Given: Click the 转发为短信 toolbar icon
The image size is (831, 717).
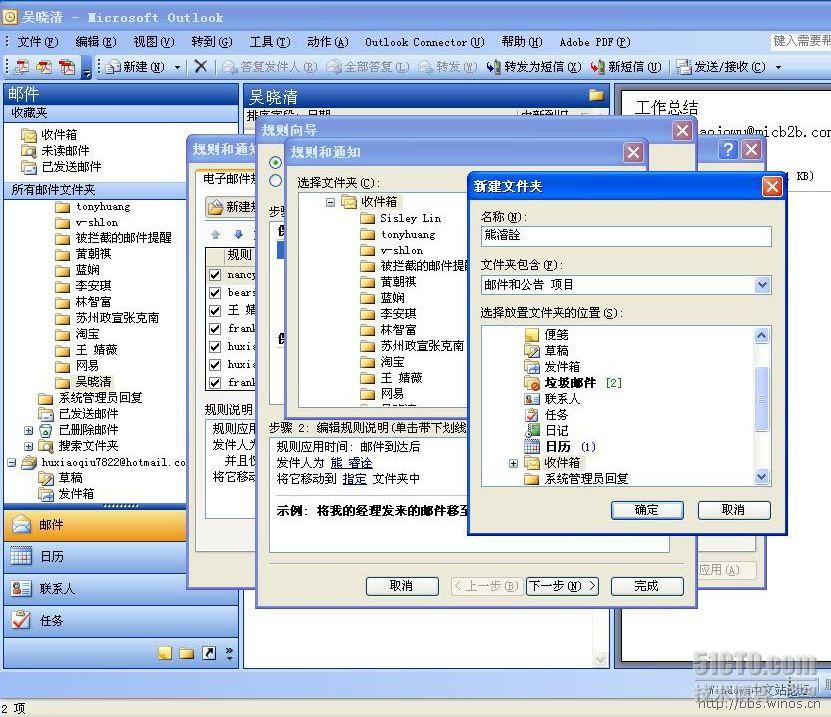Looking at the screenshot, I should [x=493, y=67].
